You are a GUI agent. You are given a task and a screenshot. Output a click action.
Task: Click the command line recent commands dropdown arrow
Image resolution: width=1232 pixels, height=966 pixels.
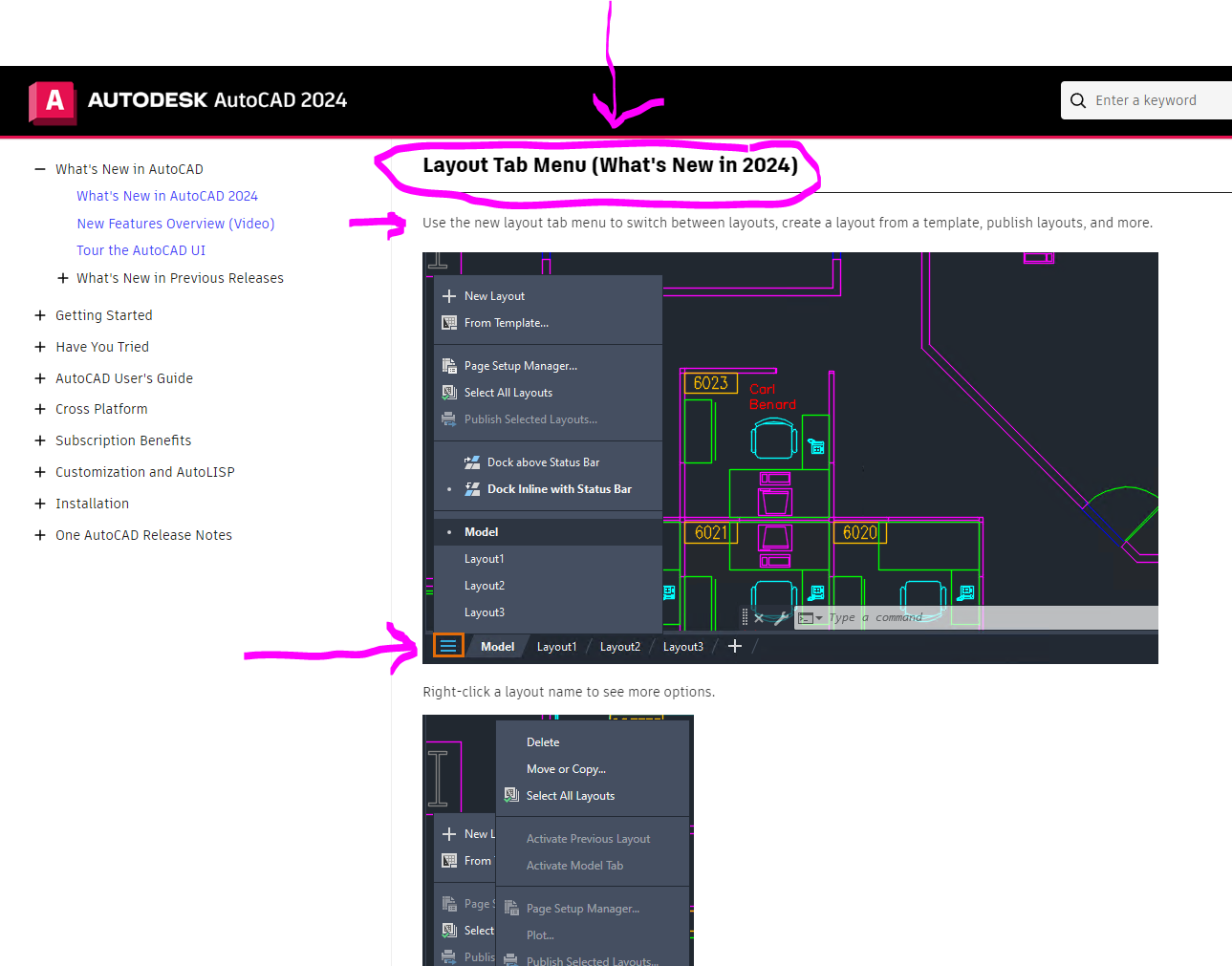pyautogui.click(x=819, y=618)
